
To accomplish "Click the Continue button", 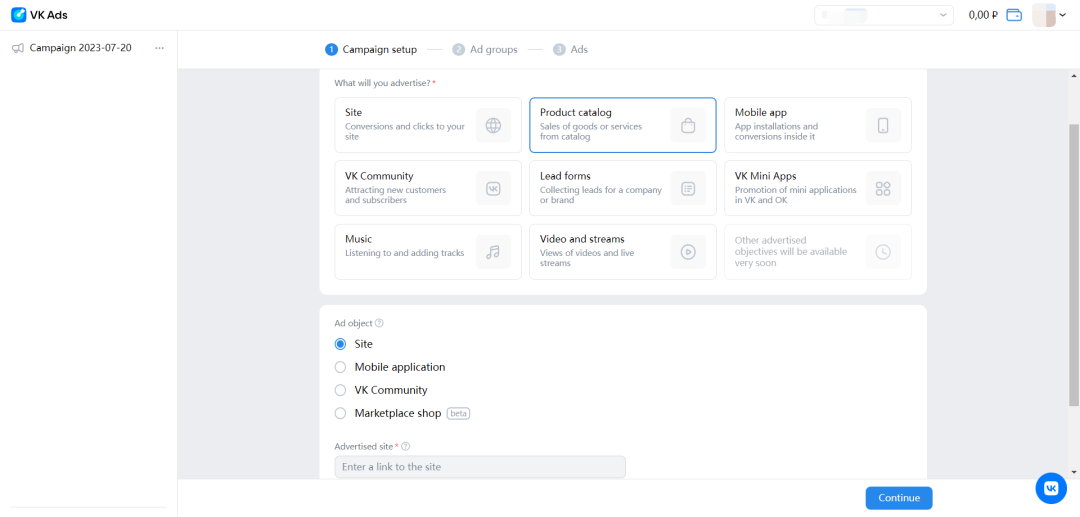I will (899, 498).
